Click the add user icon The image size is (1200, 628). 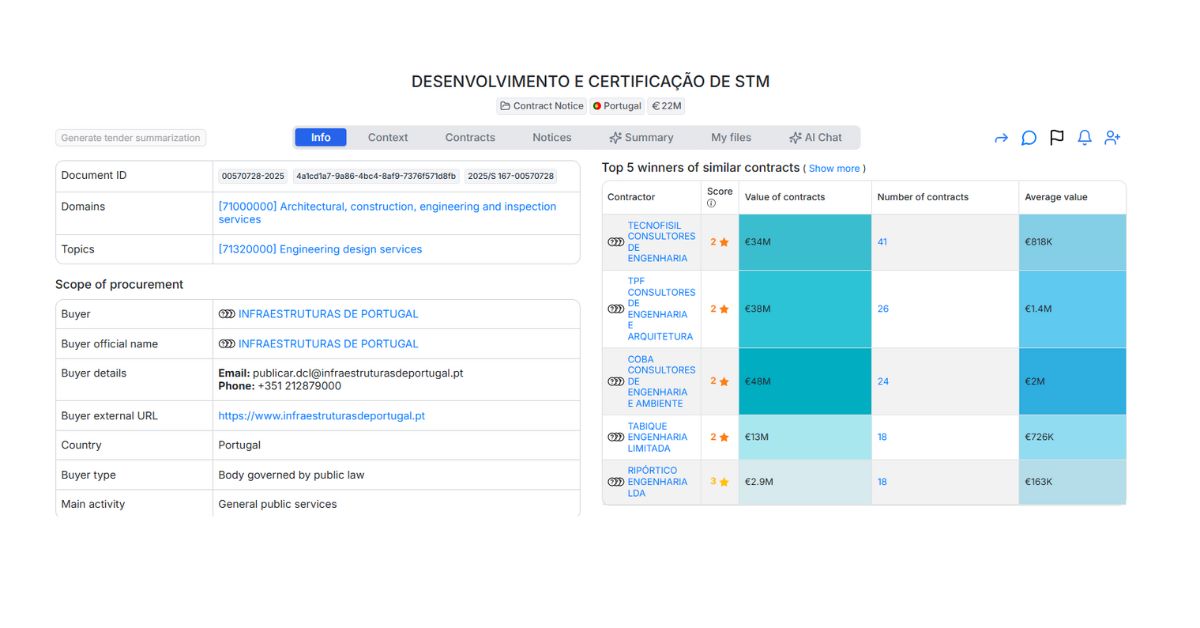pyautogui.click(x=1112, y=138)
